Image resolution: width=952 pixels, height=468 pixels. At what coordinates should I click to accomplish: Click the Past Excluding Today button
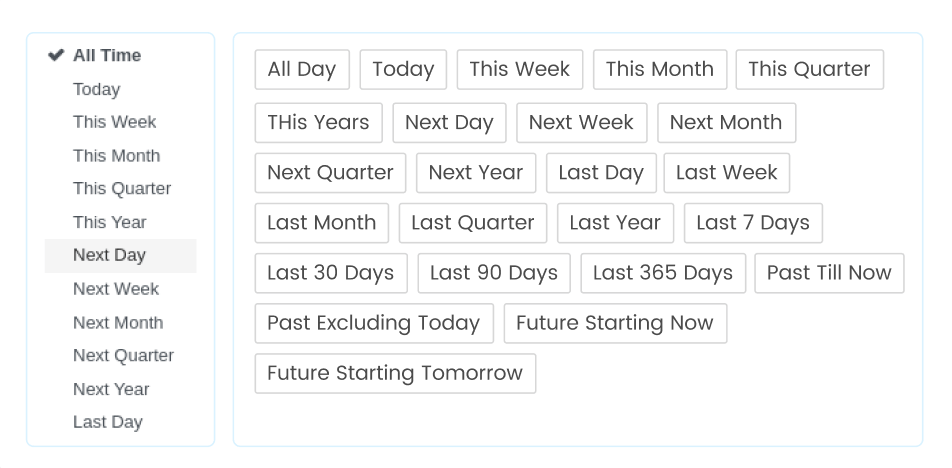pos(373,323)
